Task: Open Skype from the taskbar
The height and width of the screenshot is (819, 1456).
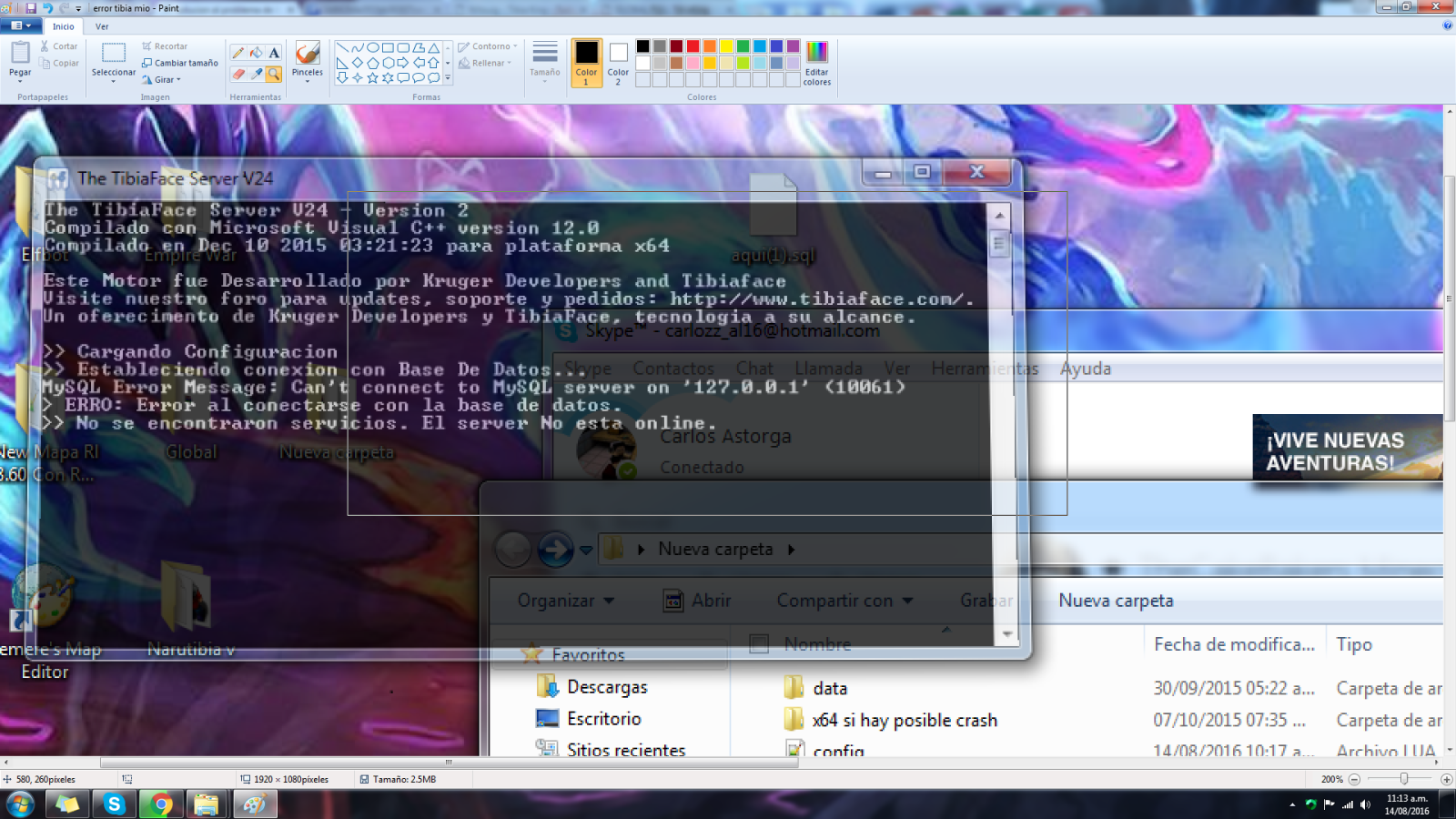Action: [x=114, y=804]
